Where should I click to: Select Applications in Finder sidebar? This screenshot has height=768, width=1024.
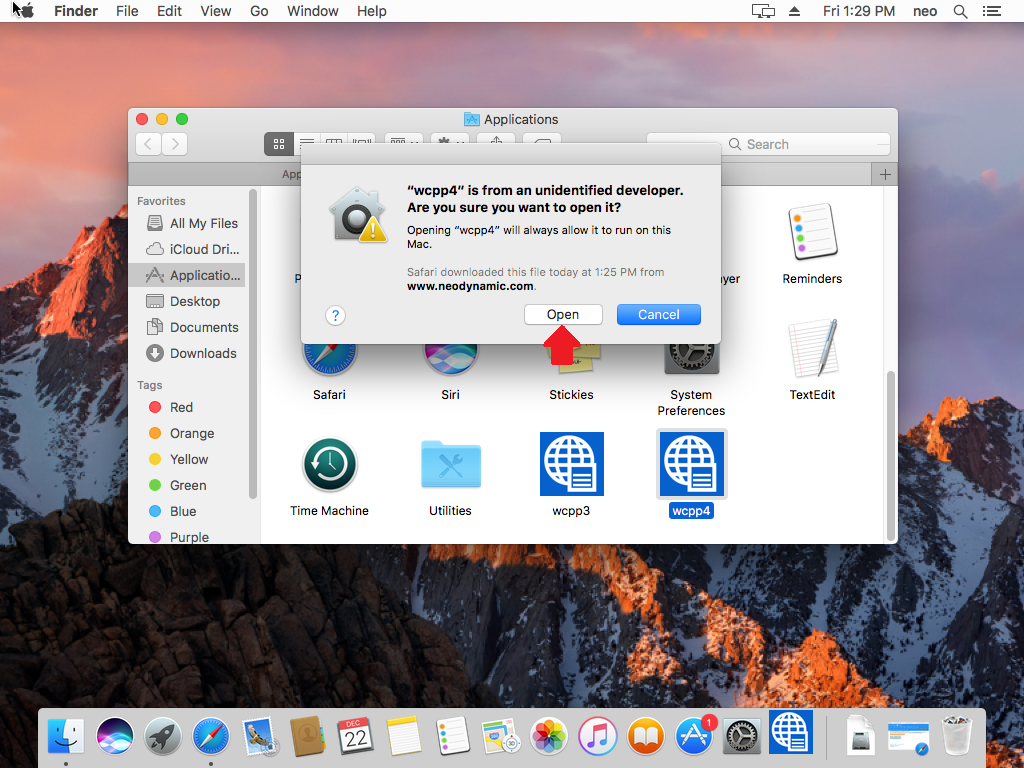pyautogui.click(x=188, y=276)
